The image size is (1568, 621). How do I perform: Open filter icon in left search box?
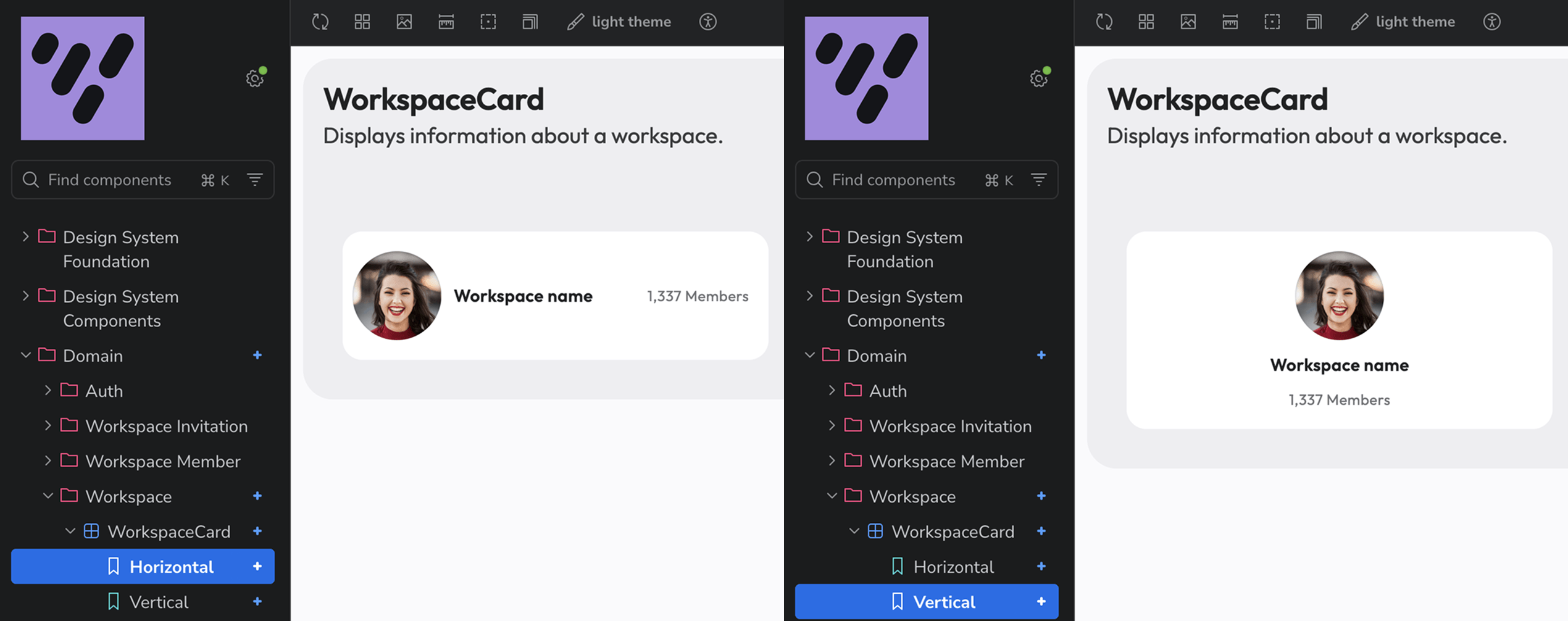[x=255, y=180]
